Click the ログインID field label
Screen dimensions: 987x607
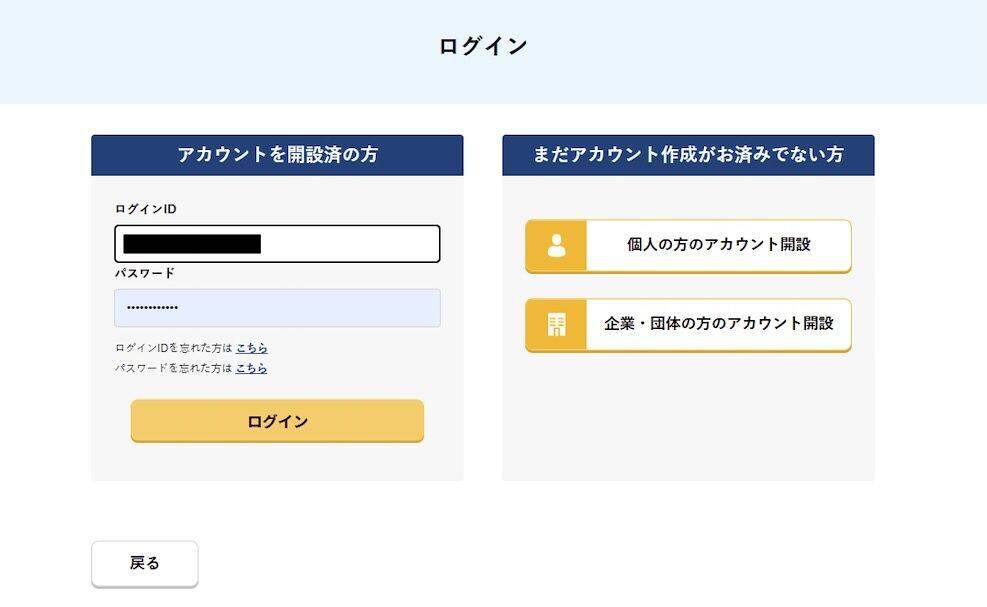(x=146, y=209)
